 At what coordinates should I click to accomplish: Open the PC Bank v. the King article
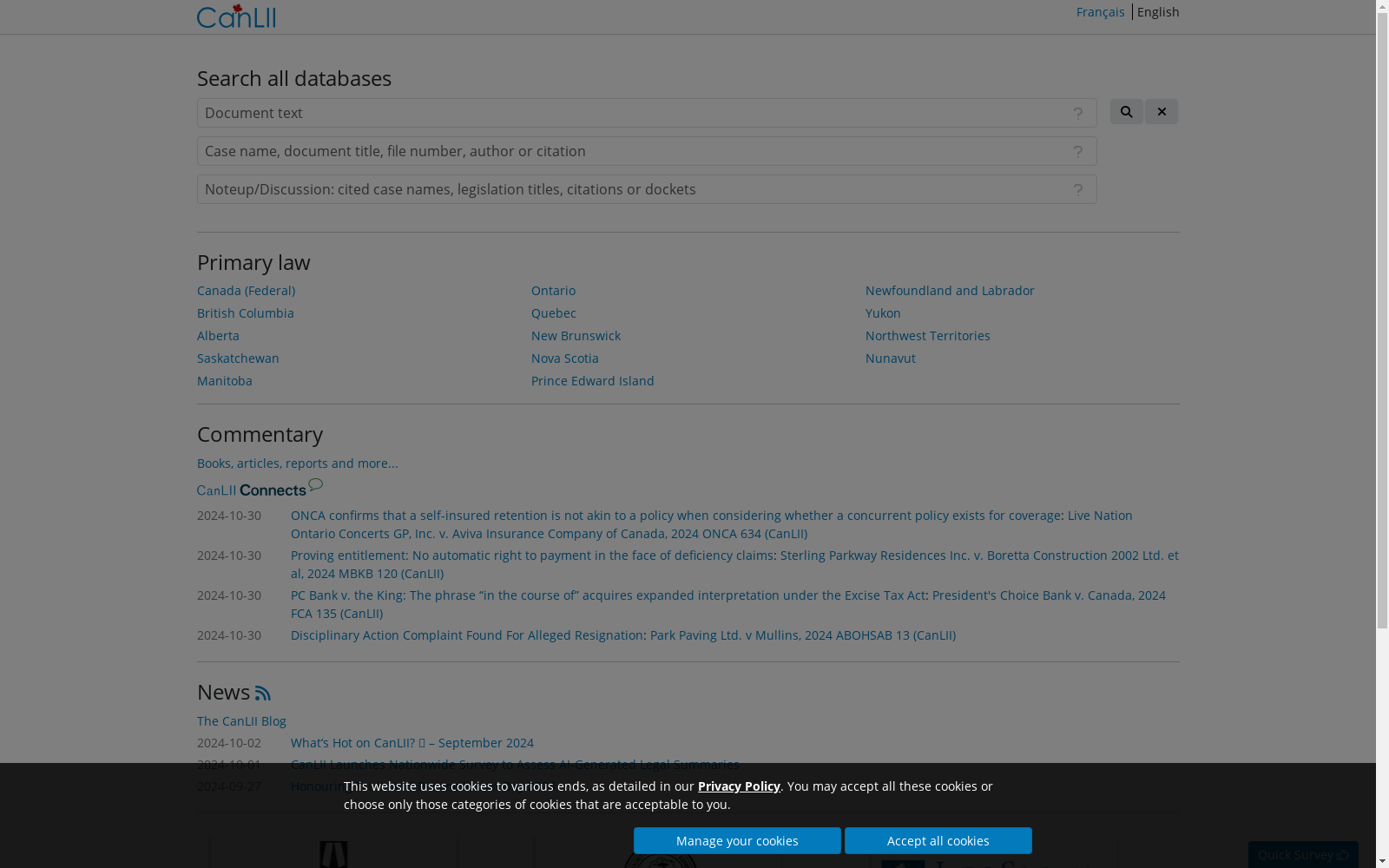coord(608,595)
